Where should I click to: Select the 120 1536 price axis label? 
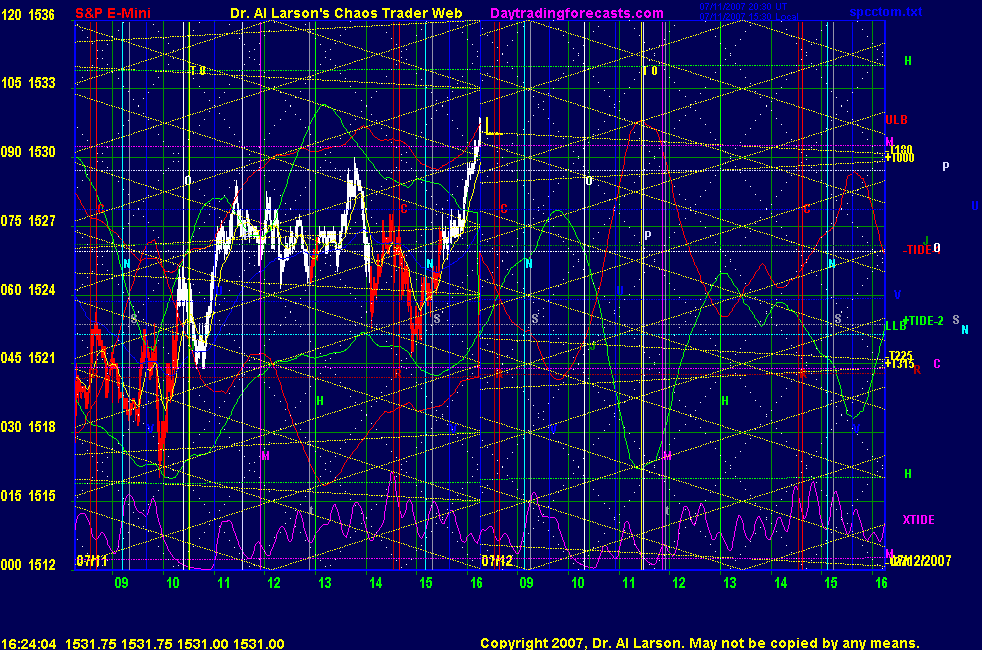[28, 14]
